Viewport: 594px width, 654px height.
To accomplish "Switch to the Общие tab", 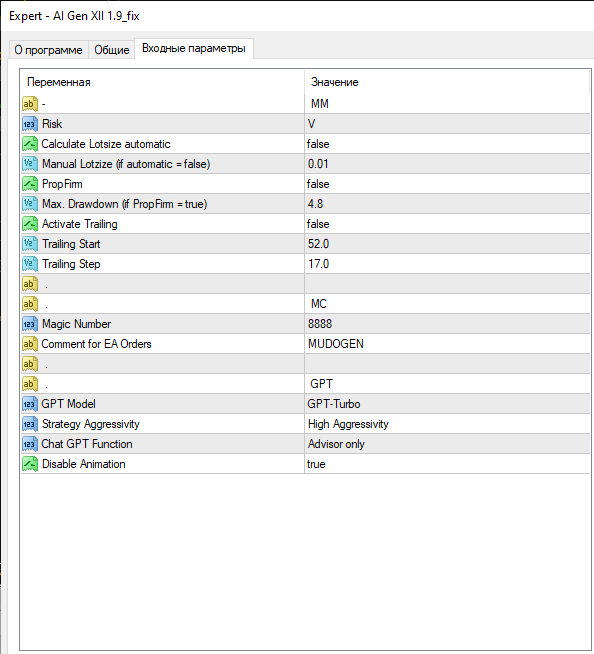I will tap(112, 50).
